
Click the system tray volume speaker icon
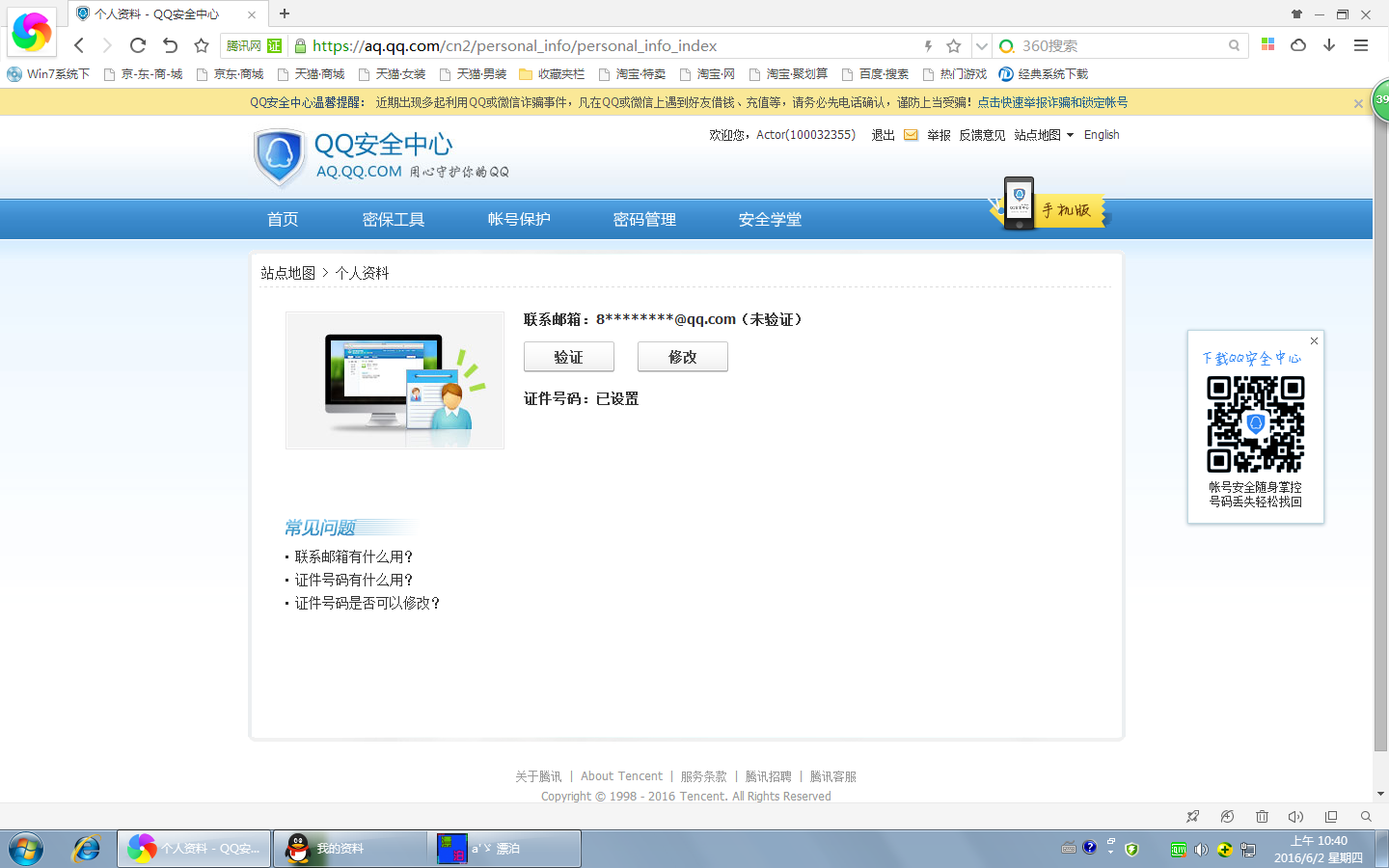pyautogui.click(x=1201, y=850)
